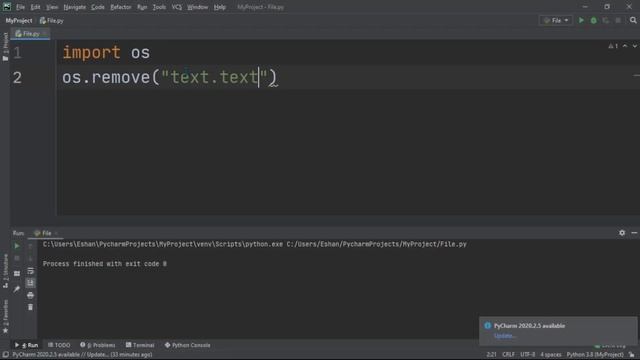Image resolution: width=640 pixels, height=360 pixels.
Task: Click the stop icon in Run panel
Action: click(17, 258)
